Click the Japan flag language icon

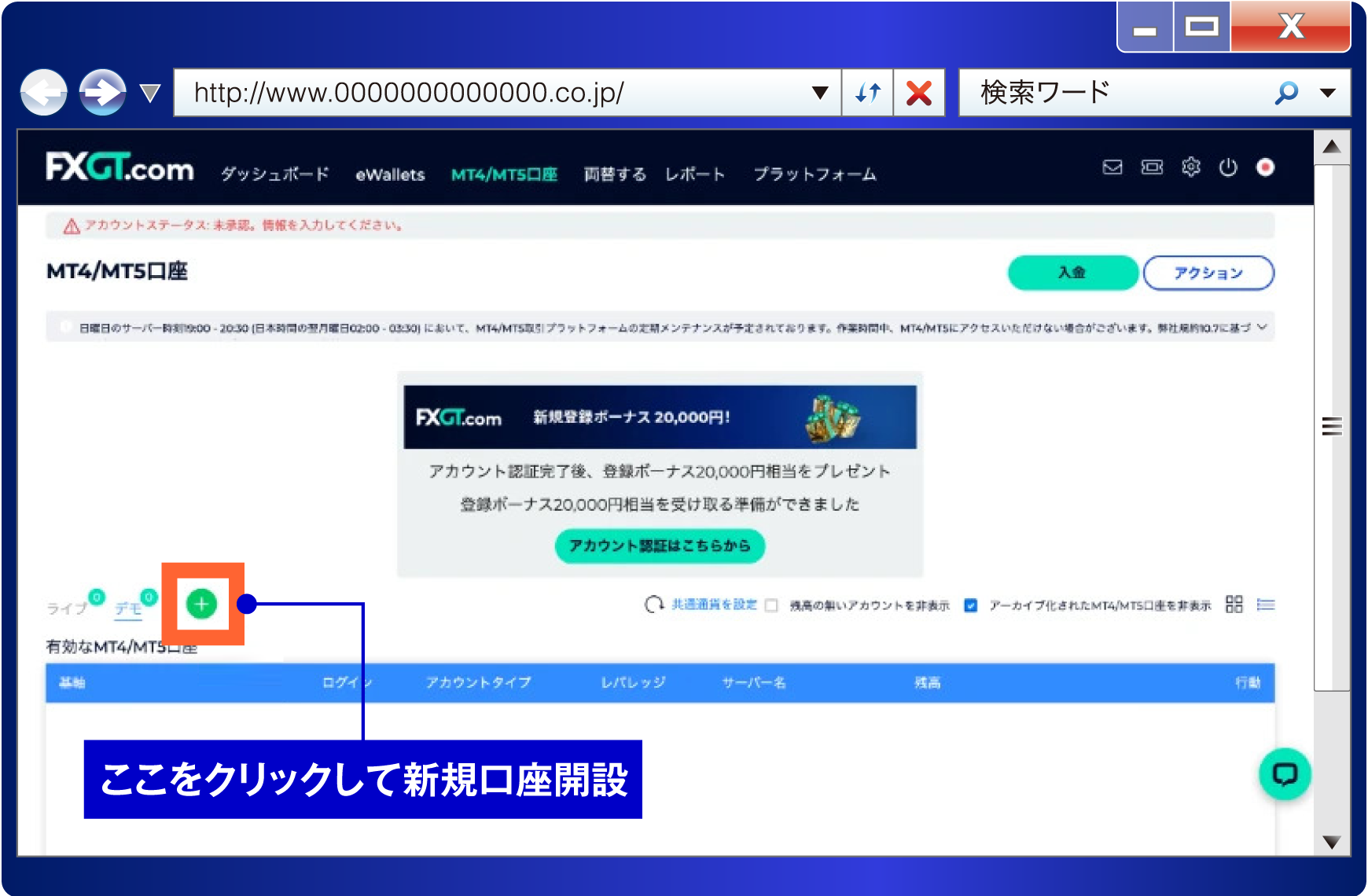(1265, 167)
